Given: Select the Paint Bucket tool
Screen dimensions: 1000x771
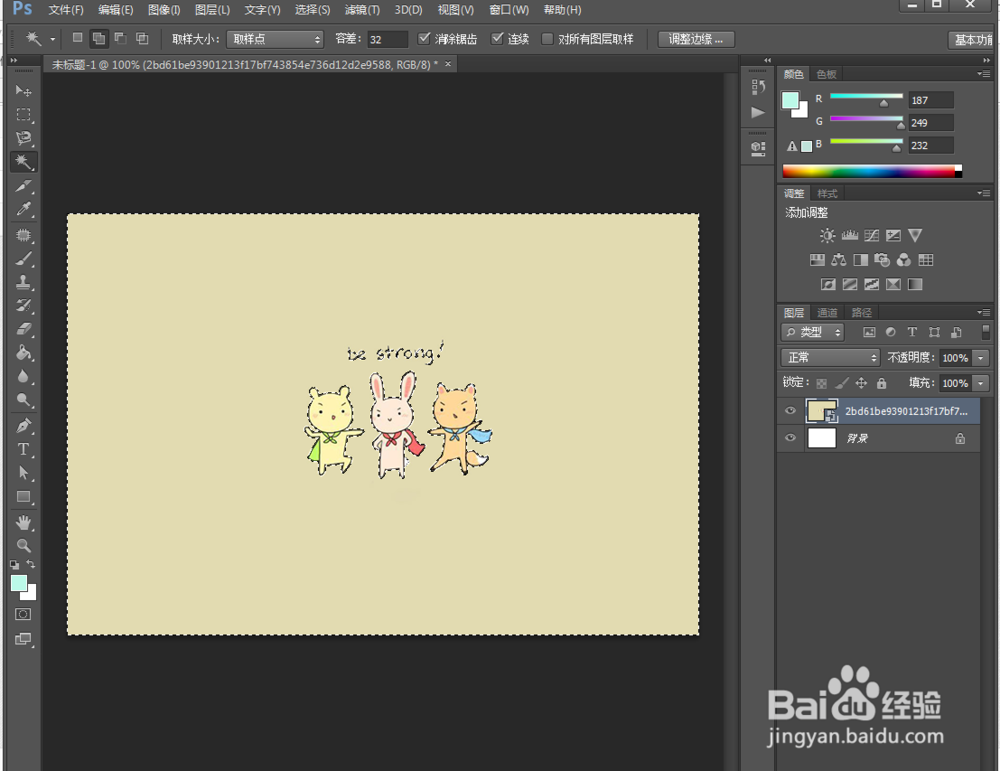Looking at the screenshot, I should click(23, 353).
